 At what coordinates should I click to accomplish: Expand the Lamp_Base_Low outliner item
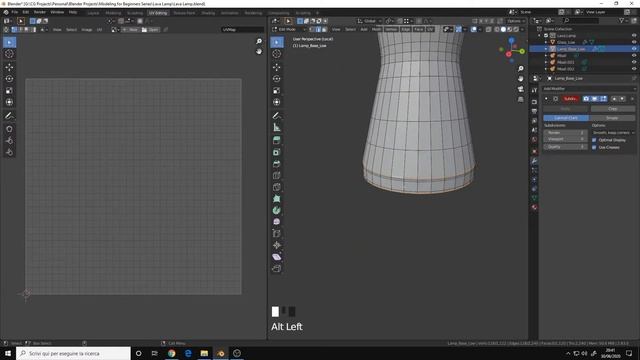[x=546, y=49]
